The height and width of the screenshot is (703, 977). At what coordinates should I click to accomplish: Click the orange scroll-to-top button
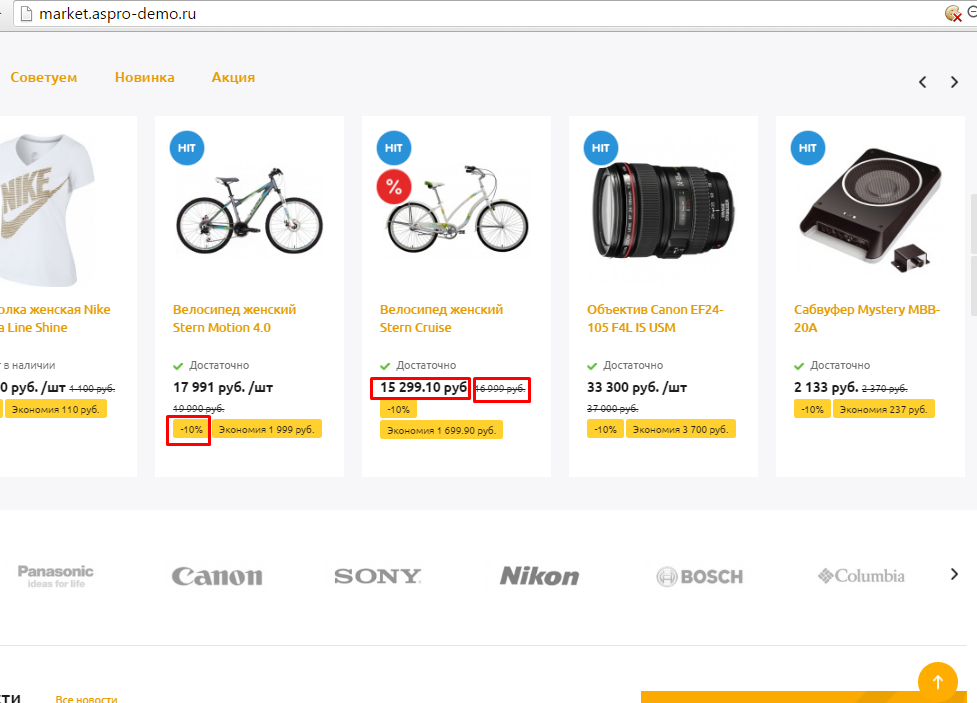tap(937, 682)
